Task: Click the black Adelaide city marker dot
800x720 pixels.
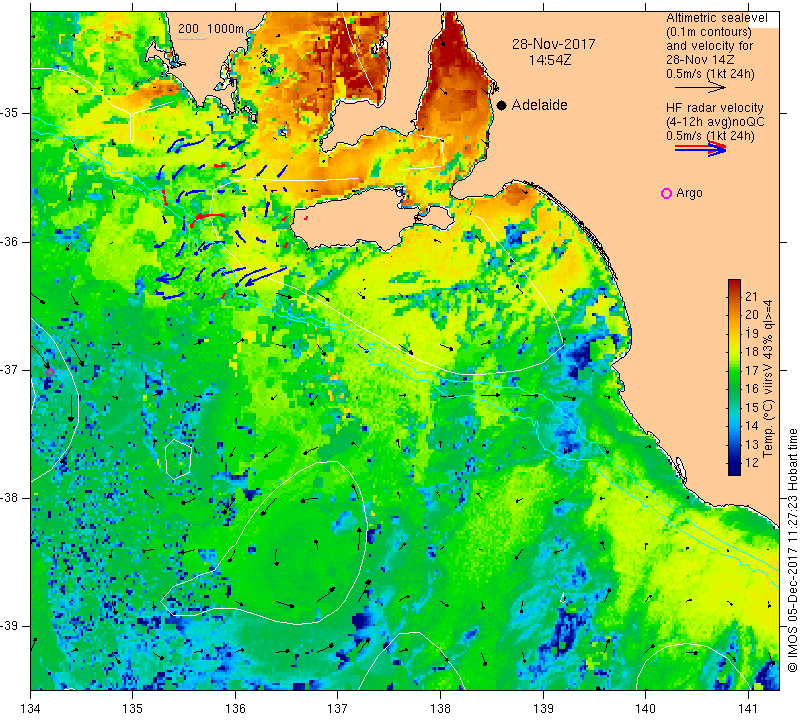Action: coord(502,105)
